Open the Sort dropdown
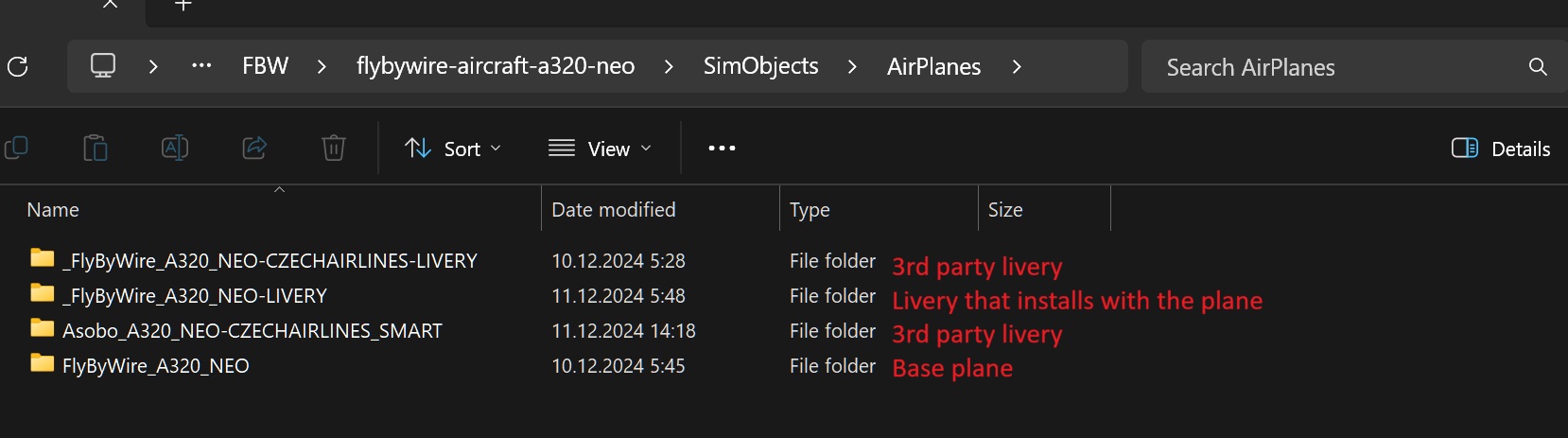1568x438 pixels. coord(453,149)
